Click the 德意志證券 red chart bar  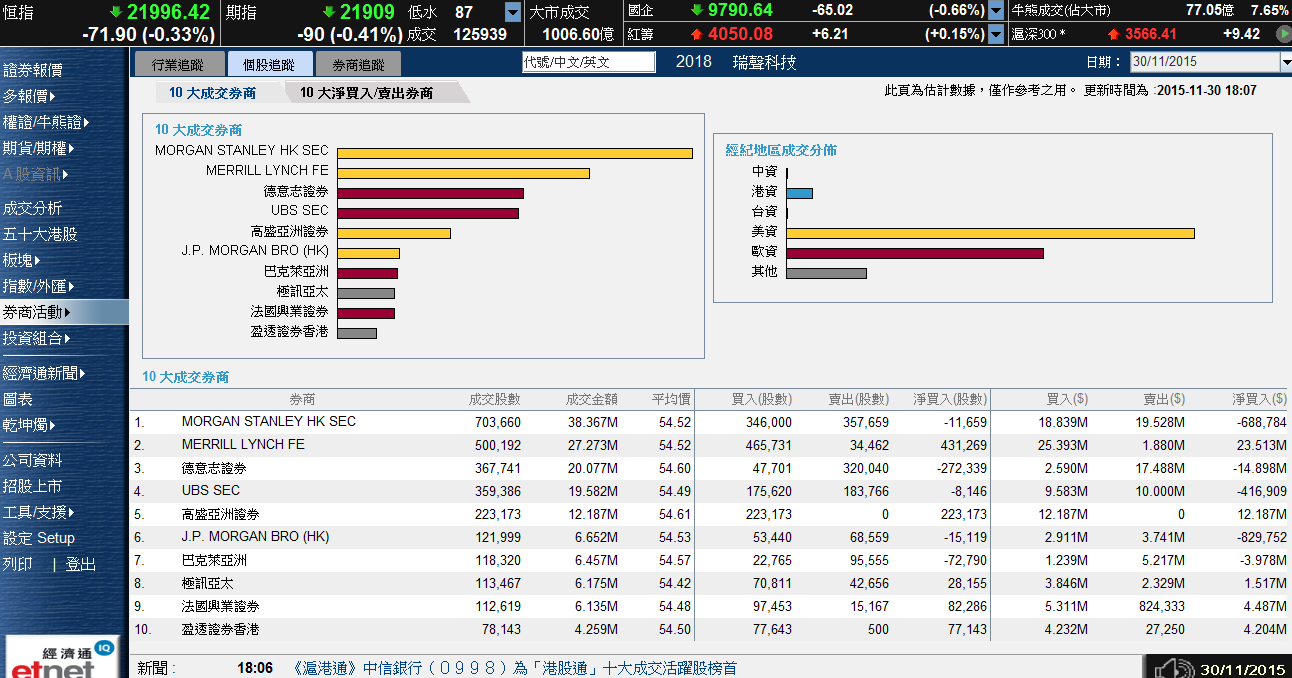[430, 193]
